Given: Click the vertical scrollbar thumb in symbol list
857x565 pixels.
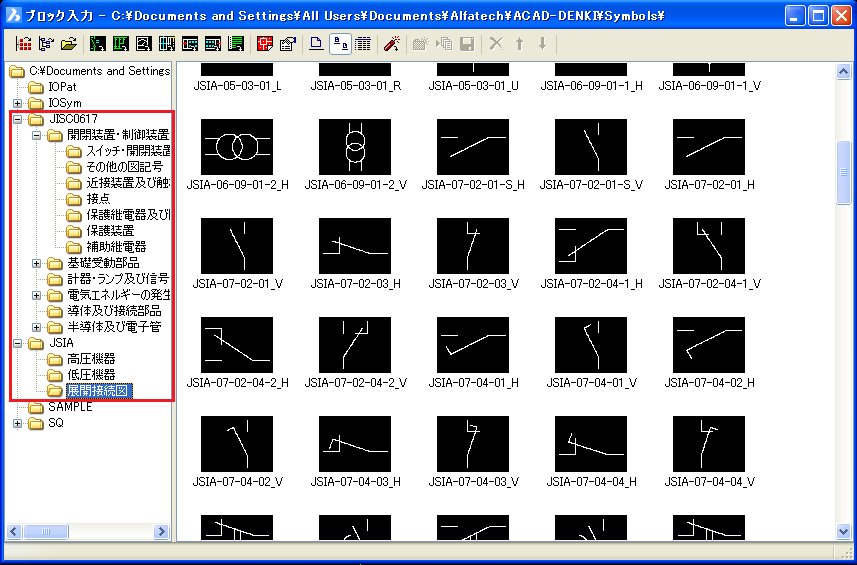Looking at the screenshot, I should coord(843,172).
